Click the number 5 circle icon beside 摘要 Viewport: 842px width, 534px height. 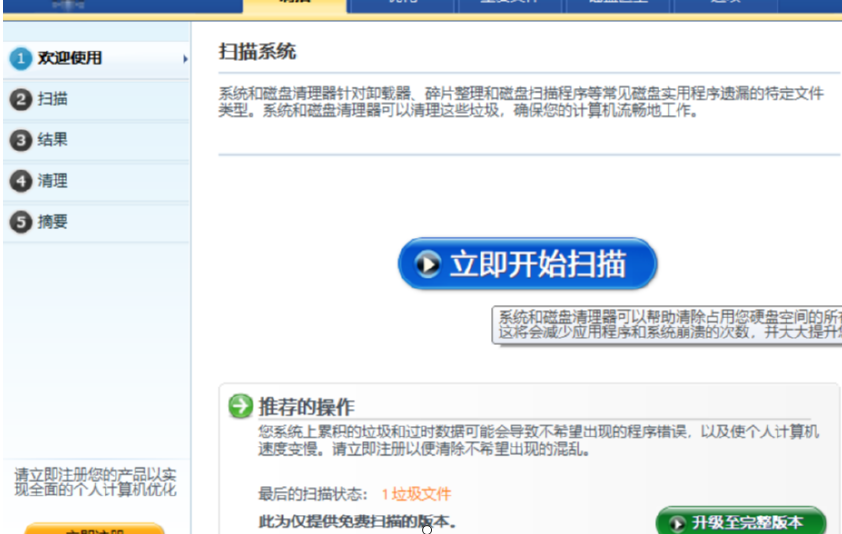(21, 223)
